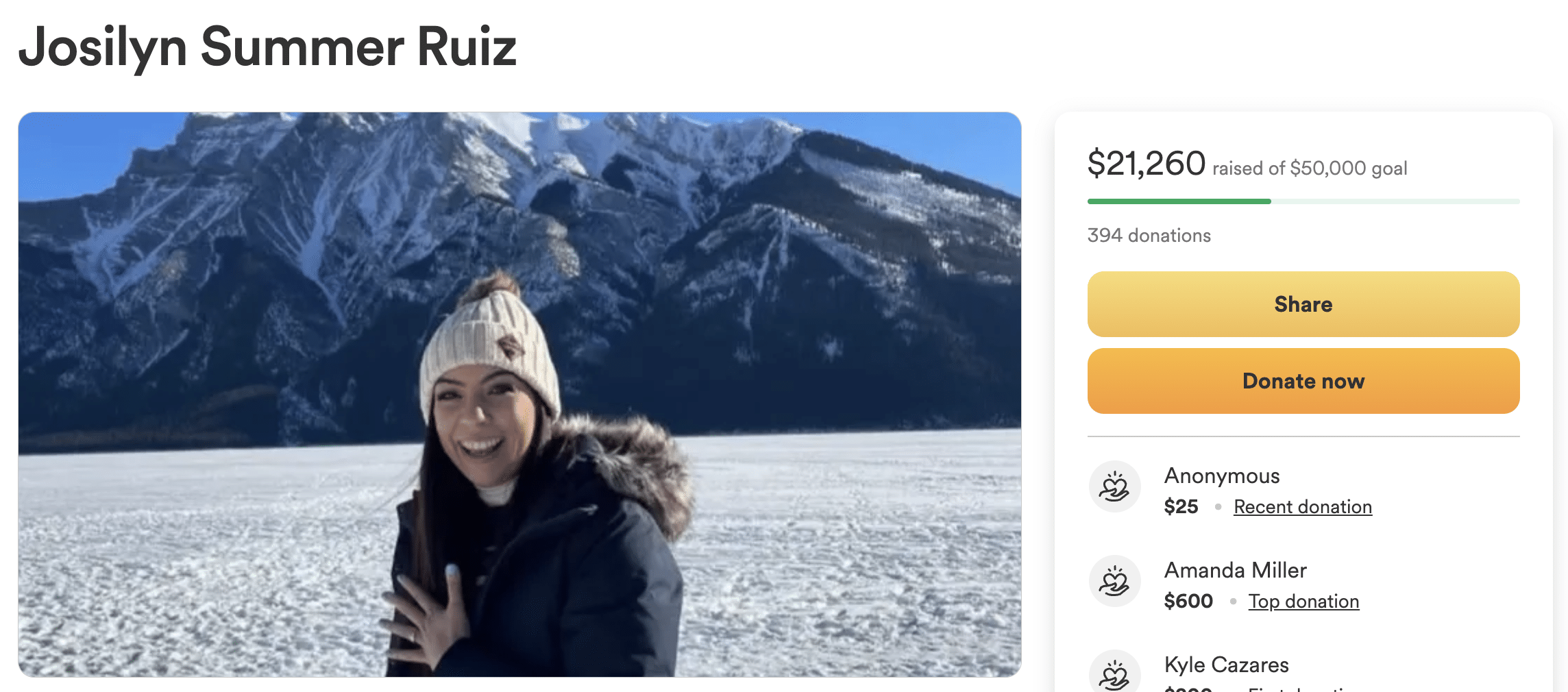Click the 394 donations count
This screenshot has height=692, width=1568.
(1149, 236)
